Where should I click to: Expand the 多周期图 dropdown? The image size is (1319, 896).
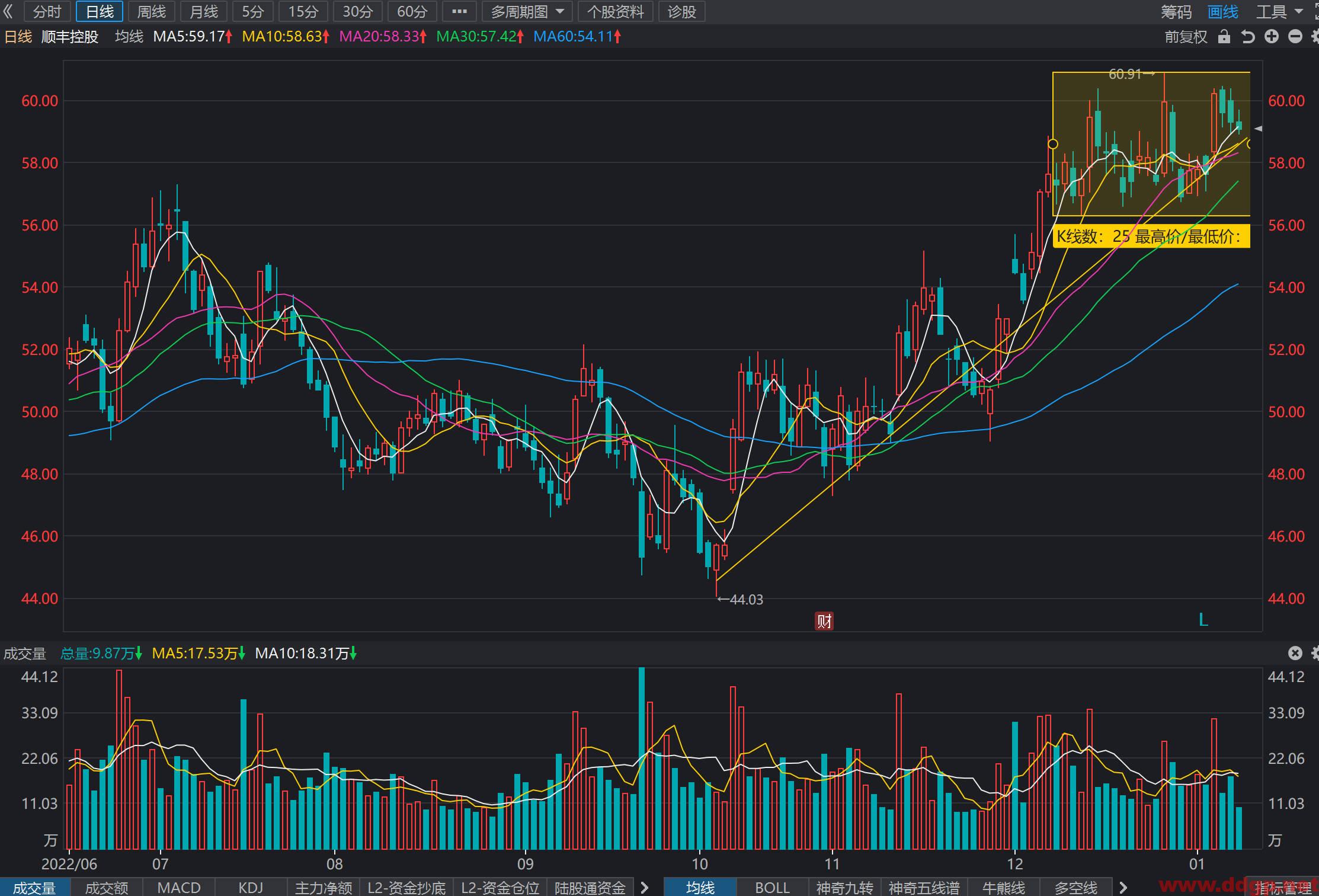(x=527, y=11)
